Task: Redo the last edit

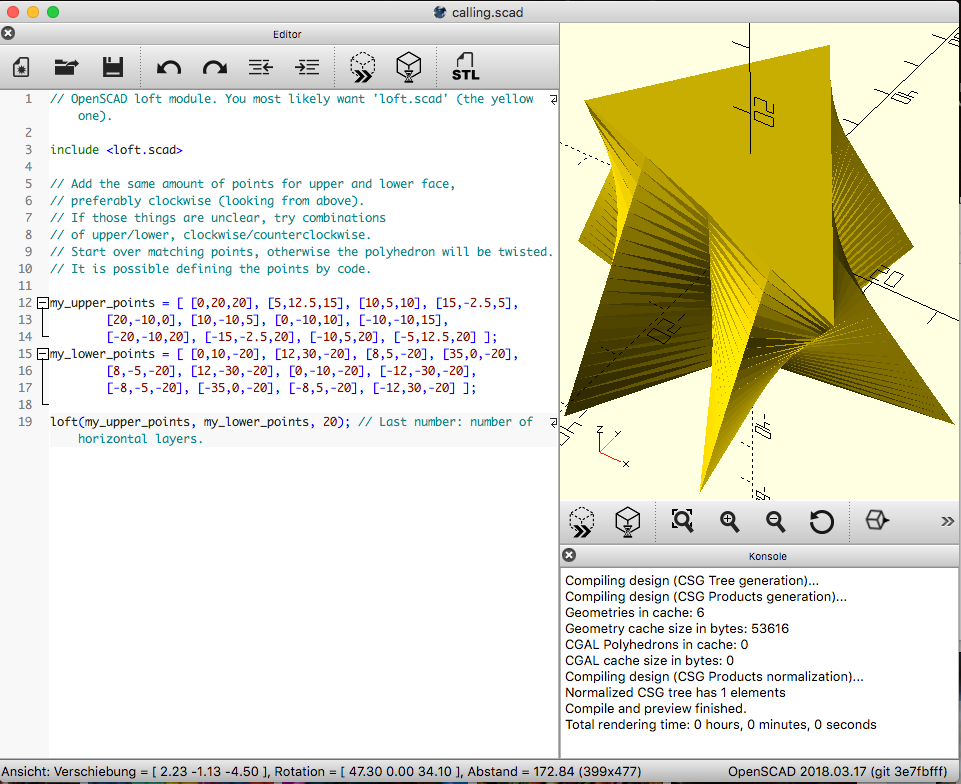Action: tap(215, 67)
